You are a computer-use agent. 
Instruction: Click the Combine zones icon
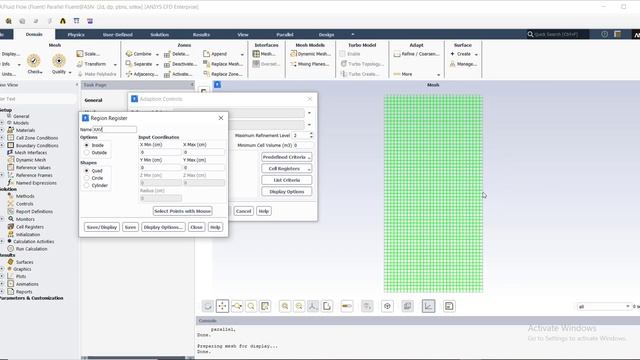[129, 54]
